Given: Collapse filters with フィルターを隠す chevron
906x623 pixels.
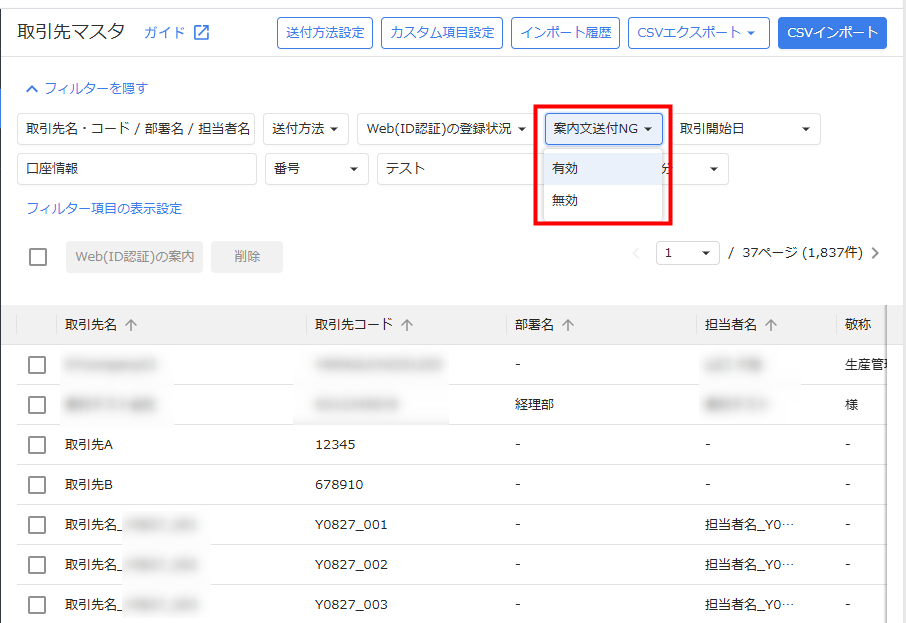Looking at the screenshot, I should pyautogui.click(x=32, y=88).
